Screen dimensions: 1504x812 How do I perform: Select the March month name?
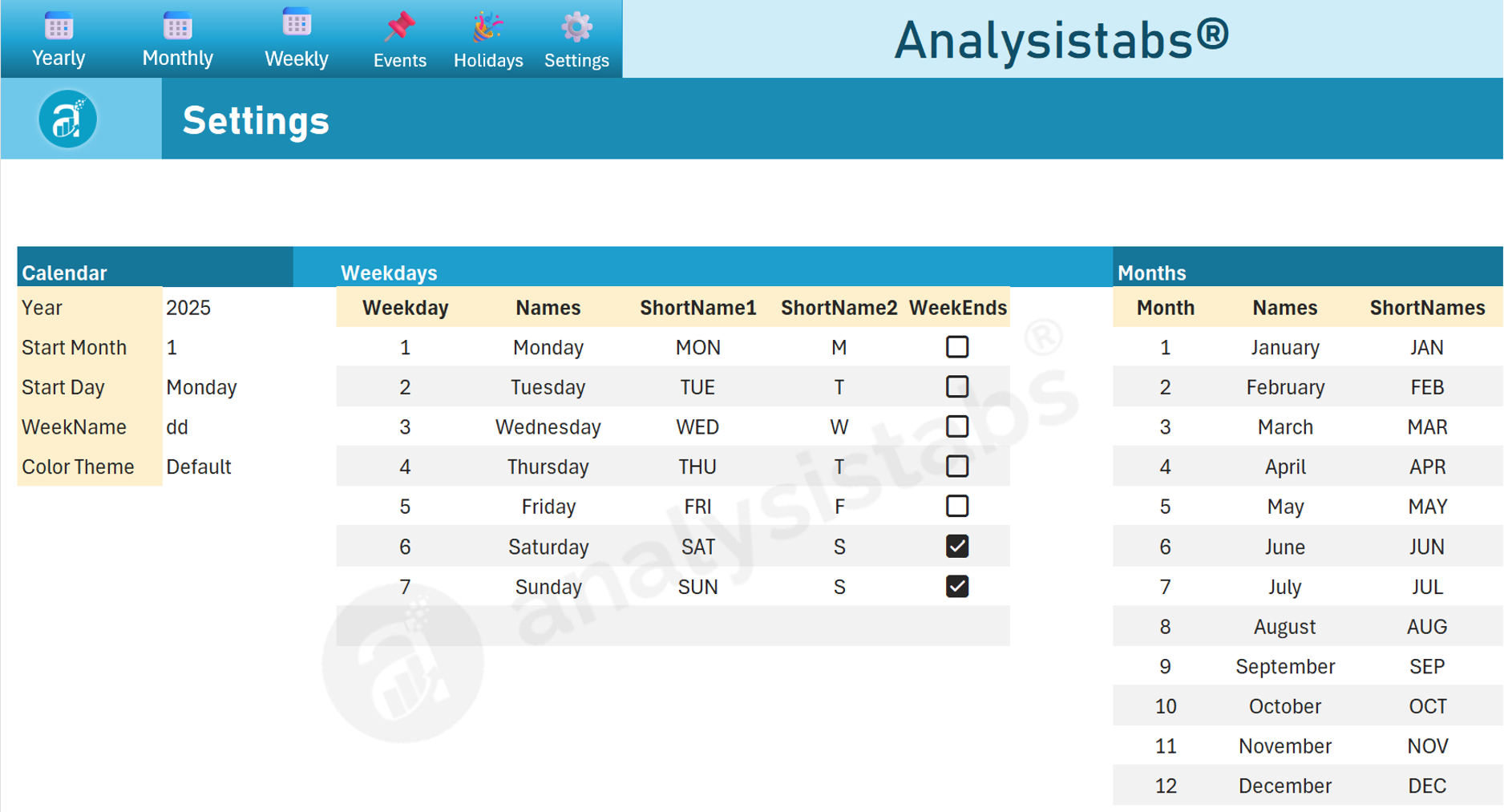click(1284, 426)
